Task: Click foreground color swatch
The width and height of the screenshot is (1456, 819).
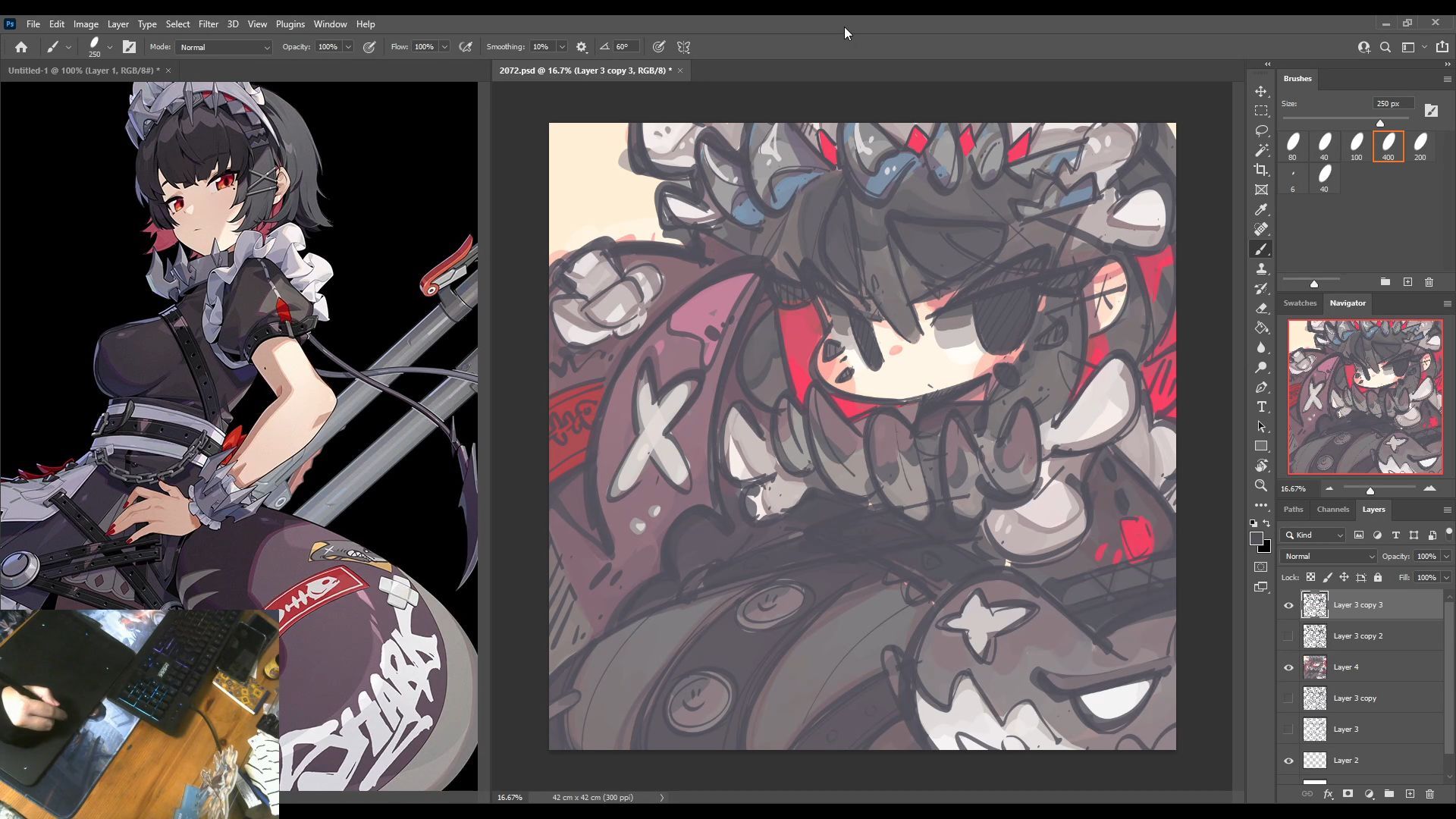Action: coord(1257,538)
